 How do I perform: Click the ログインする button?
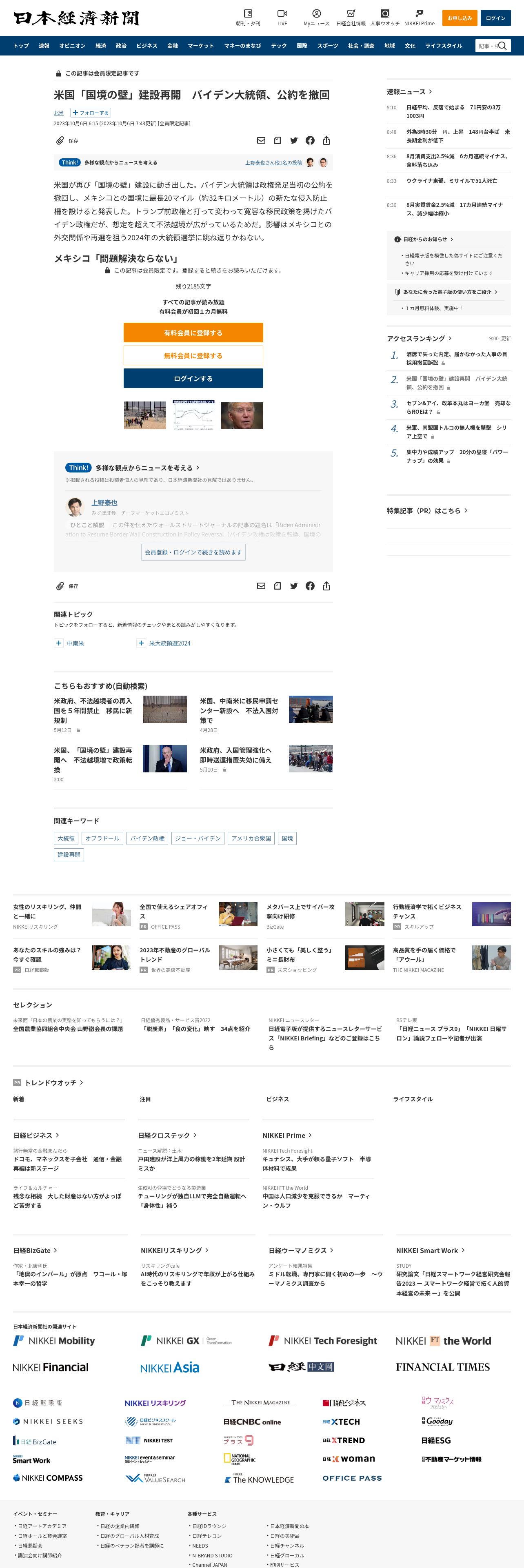click(x=193, y=378)
